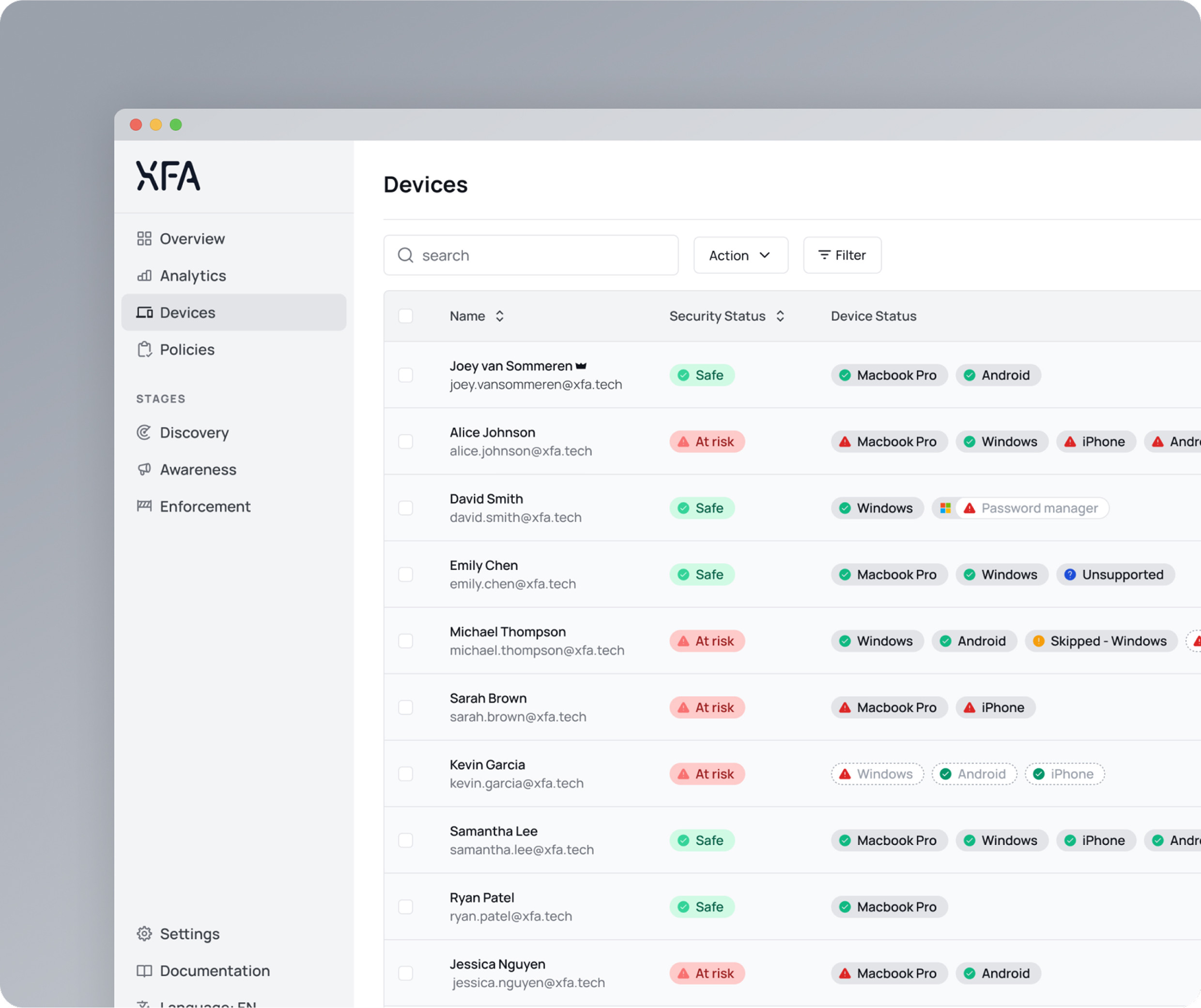Click the Devices laptop icon in sidebar
Screen dimensions: 1201x1008
(x=145, y=312)
